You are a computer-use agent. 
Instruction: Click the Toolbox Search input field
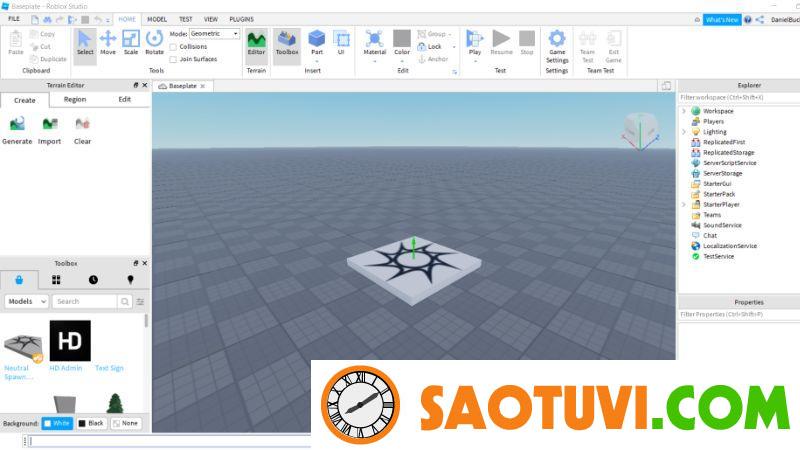tap(85, 302)
